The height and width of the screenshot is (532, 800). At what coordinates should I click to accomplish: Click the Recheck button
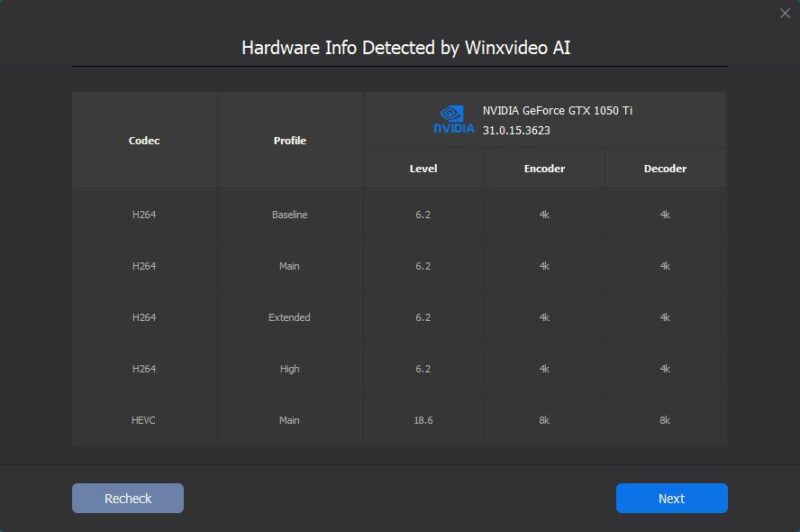[x=128, y=498]
